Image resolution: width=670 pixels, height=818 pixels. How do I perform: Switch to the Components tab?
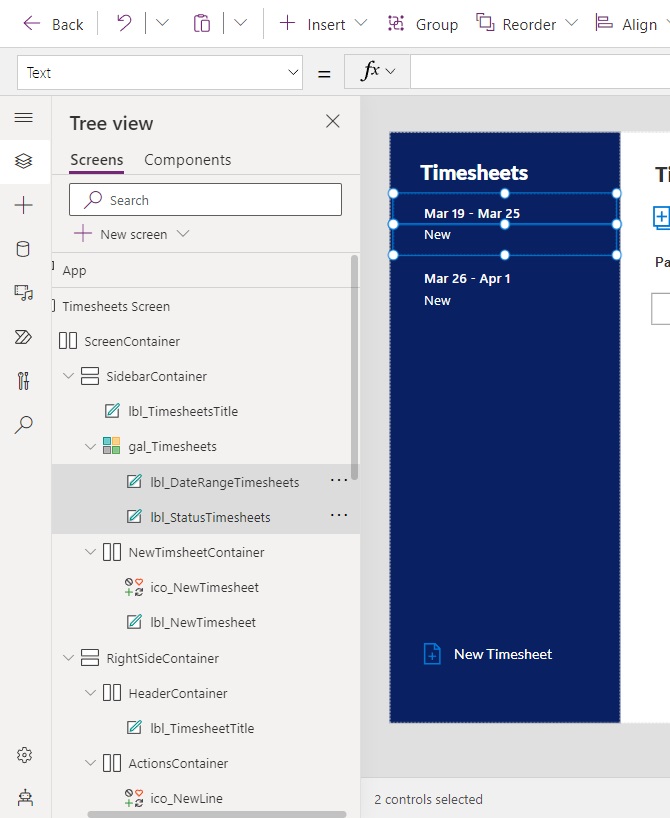[187, 160]
